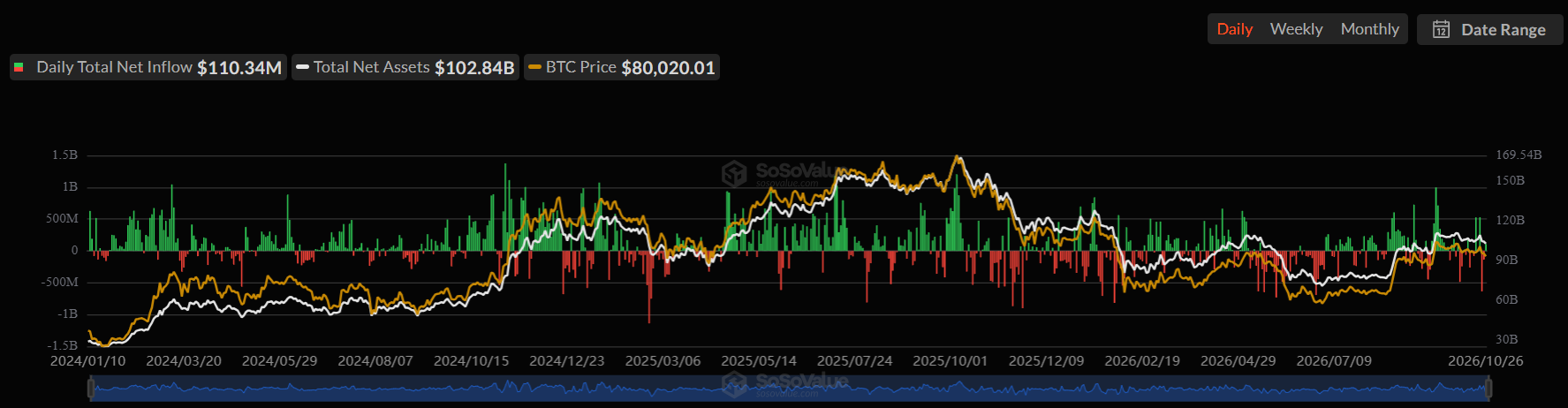Click the 2024/10/15 date axis label

[x=471, y=360]
